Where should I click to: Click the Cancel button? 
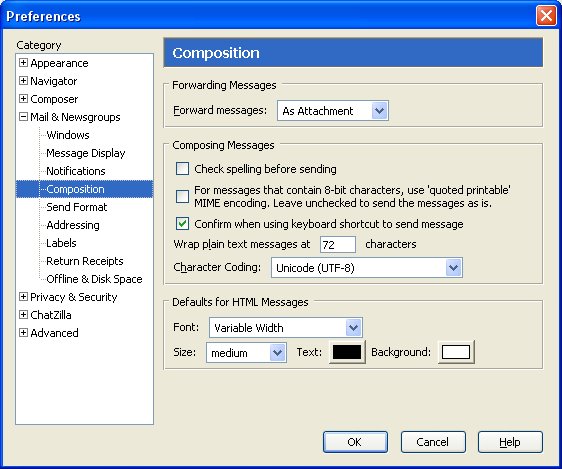pyautogui.click(x=433, y=442)
